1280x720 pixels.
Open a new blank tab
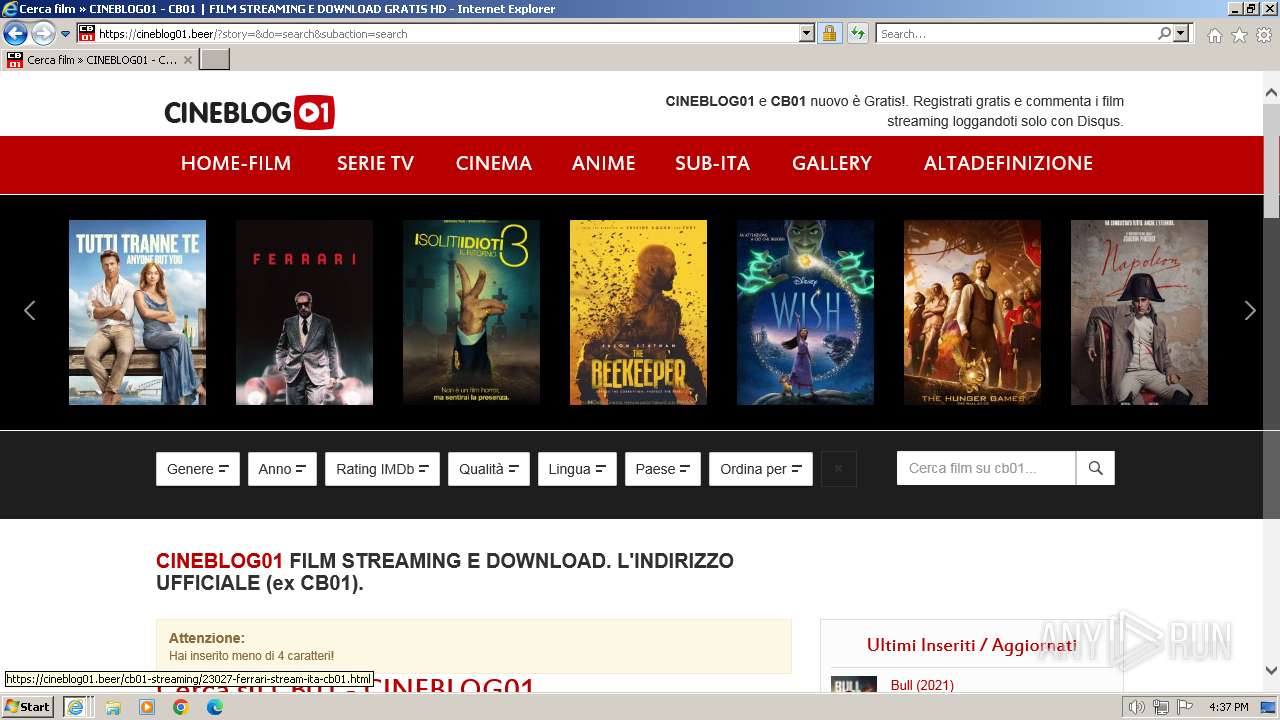point(215,60)
